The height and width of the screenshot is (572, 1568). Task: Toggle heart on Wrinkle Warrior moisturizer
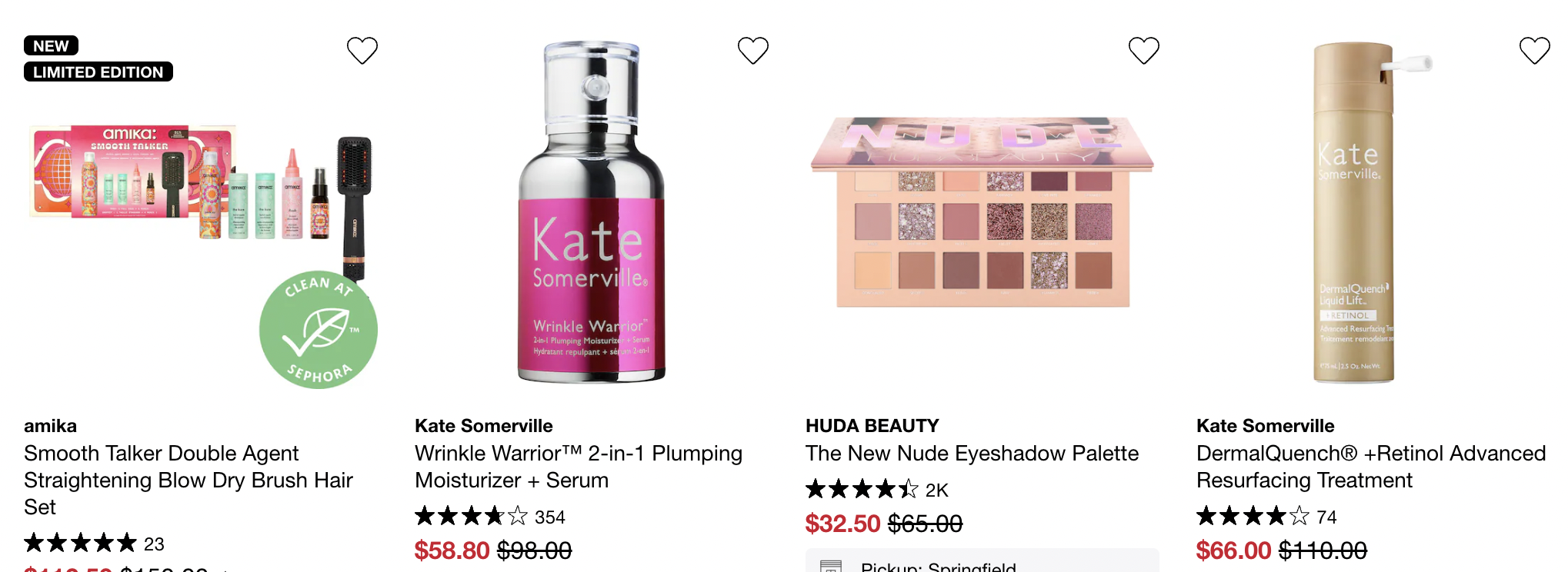(x=753, y=51)
